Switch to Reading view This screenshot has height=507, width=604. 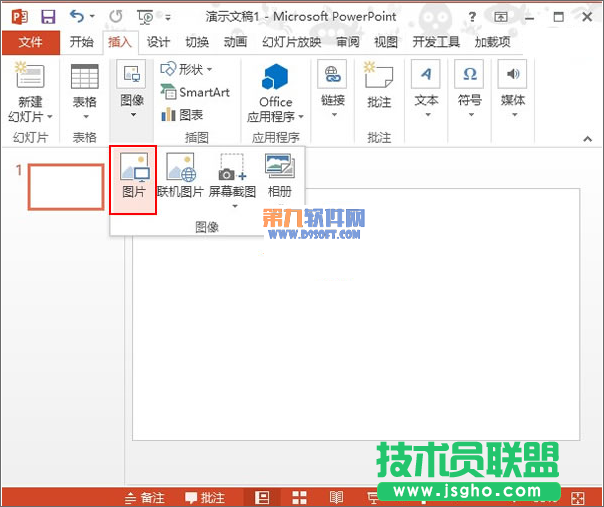coord(336,497)
